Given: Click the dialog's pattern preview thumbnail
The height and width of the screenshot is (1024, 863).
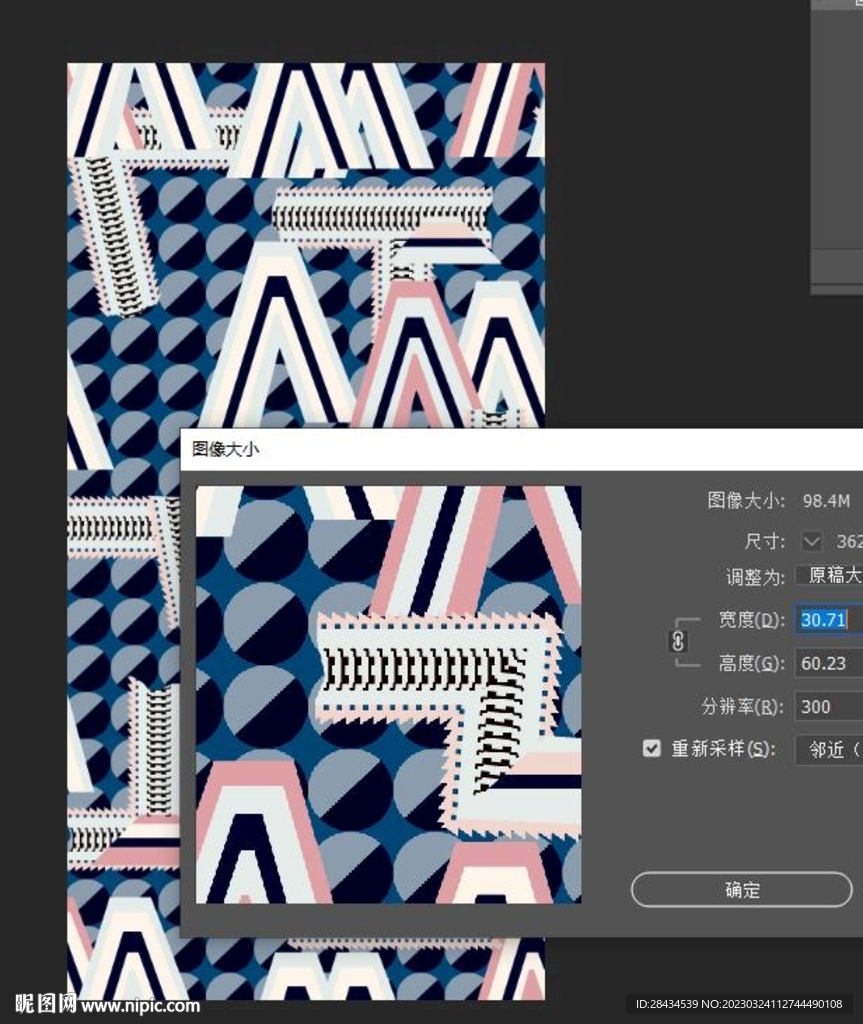Looking at the screenshot, I should 388,694.
